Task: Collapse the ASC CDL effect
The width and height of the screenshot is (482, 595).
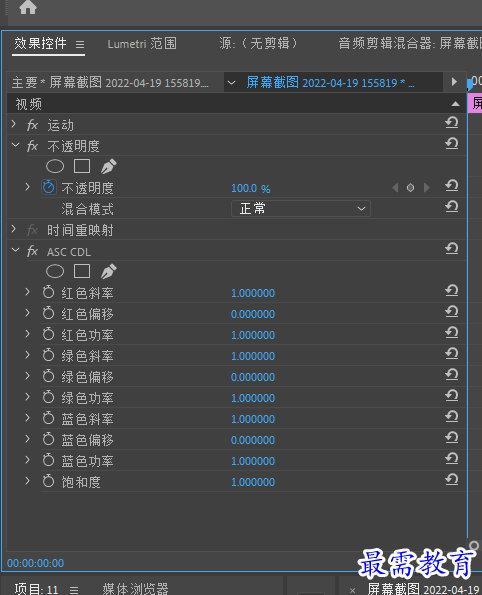Action: click(16, 250)
